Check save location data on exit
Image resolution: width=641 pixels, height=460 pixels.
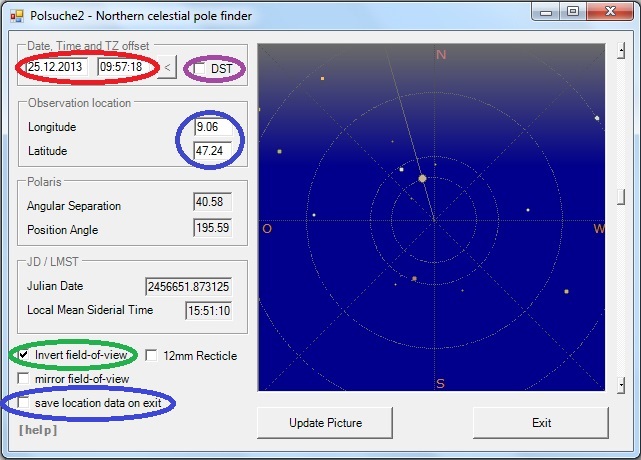(23, 403)
